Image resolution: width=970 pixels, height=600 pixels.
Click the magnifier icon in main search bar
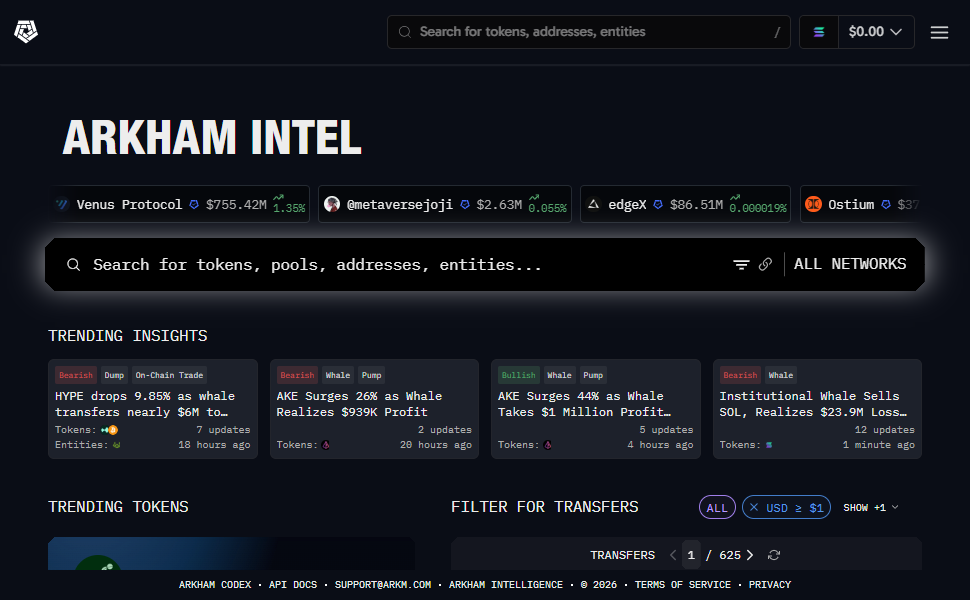click(x=74, y=265)
